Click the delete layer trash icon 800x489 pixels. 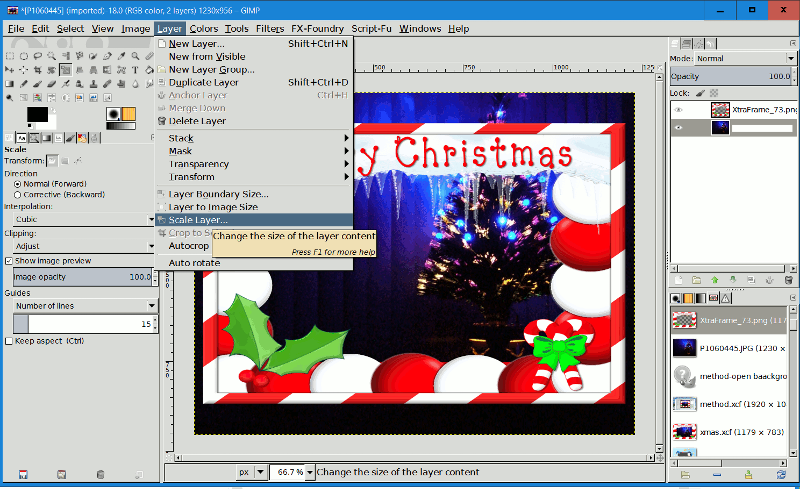(x=788, y=280)
